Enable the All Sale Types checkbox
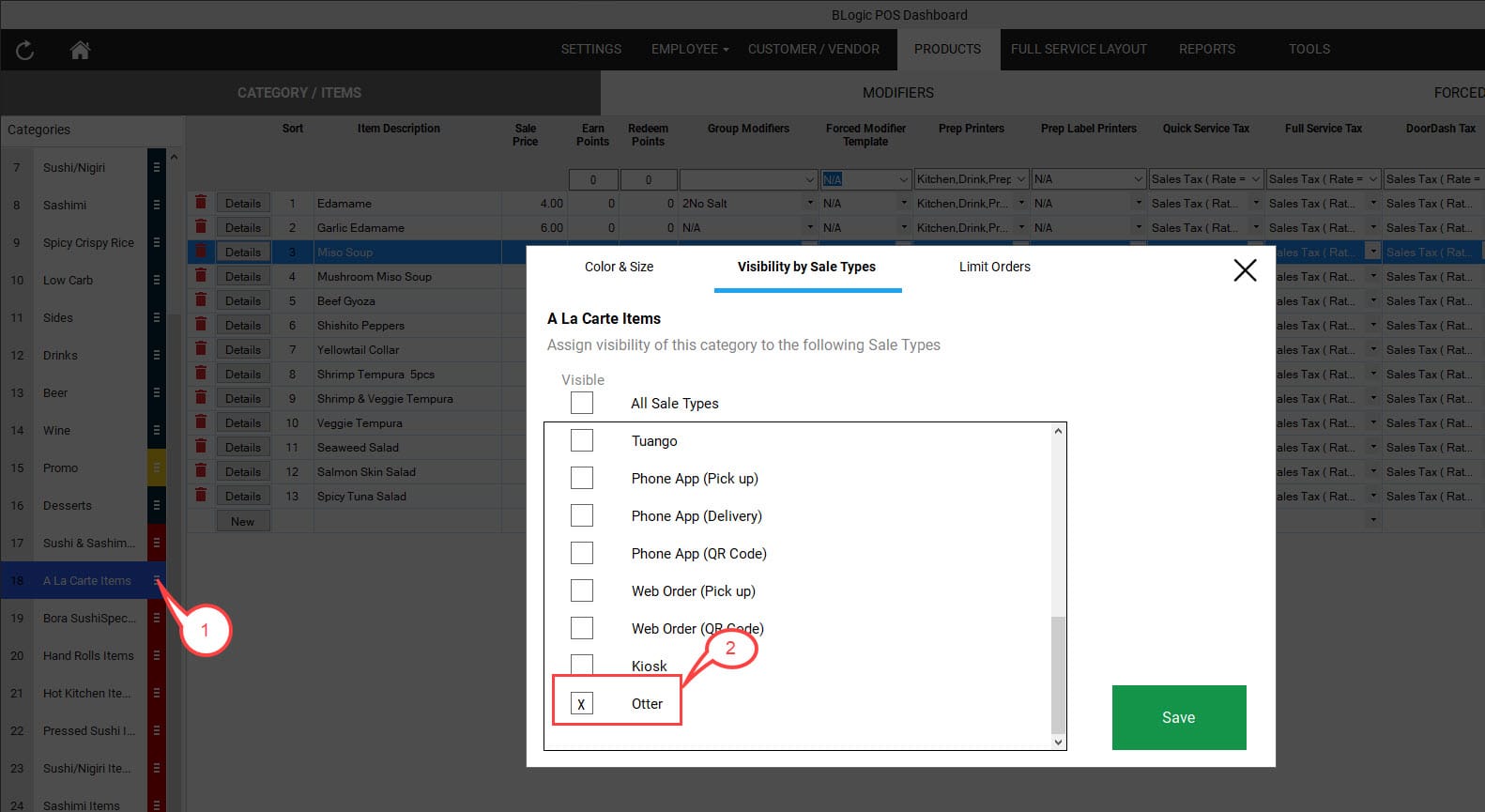This screenshot has height=812, width=1485. [x=582, y=403]
